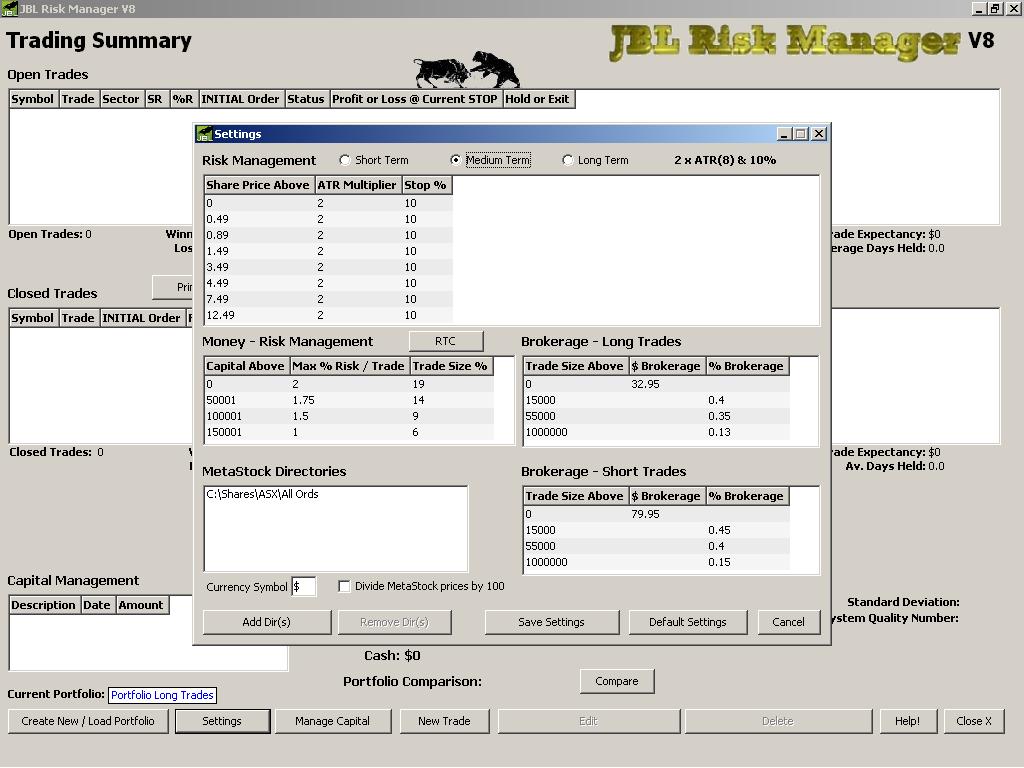Click Capital Management Amount column header
Image resolution: width=1024 pixels, height=768 pixels.
(141, 605)
